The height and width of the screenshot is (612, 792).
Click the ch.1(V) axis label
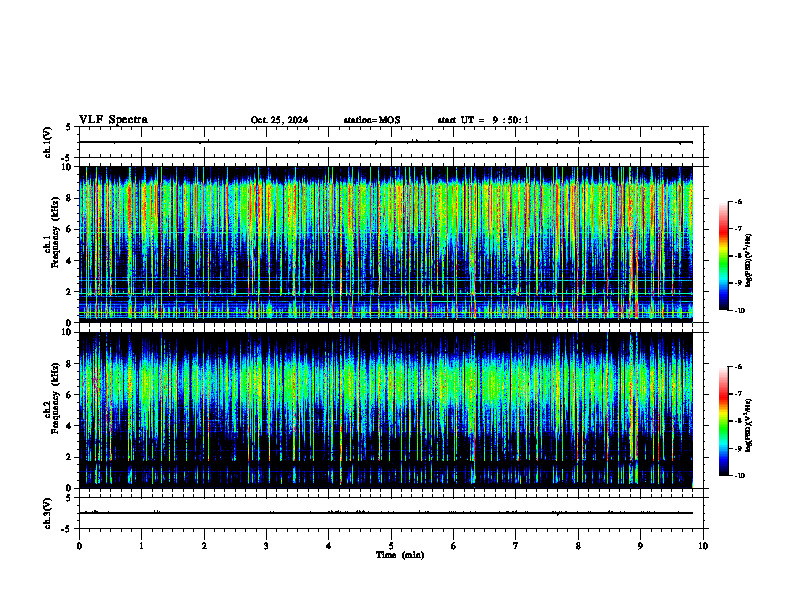pos(48,142)
